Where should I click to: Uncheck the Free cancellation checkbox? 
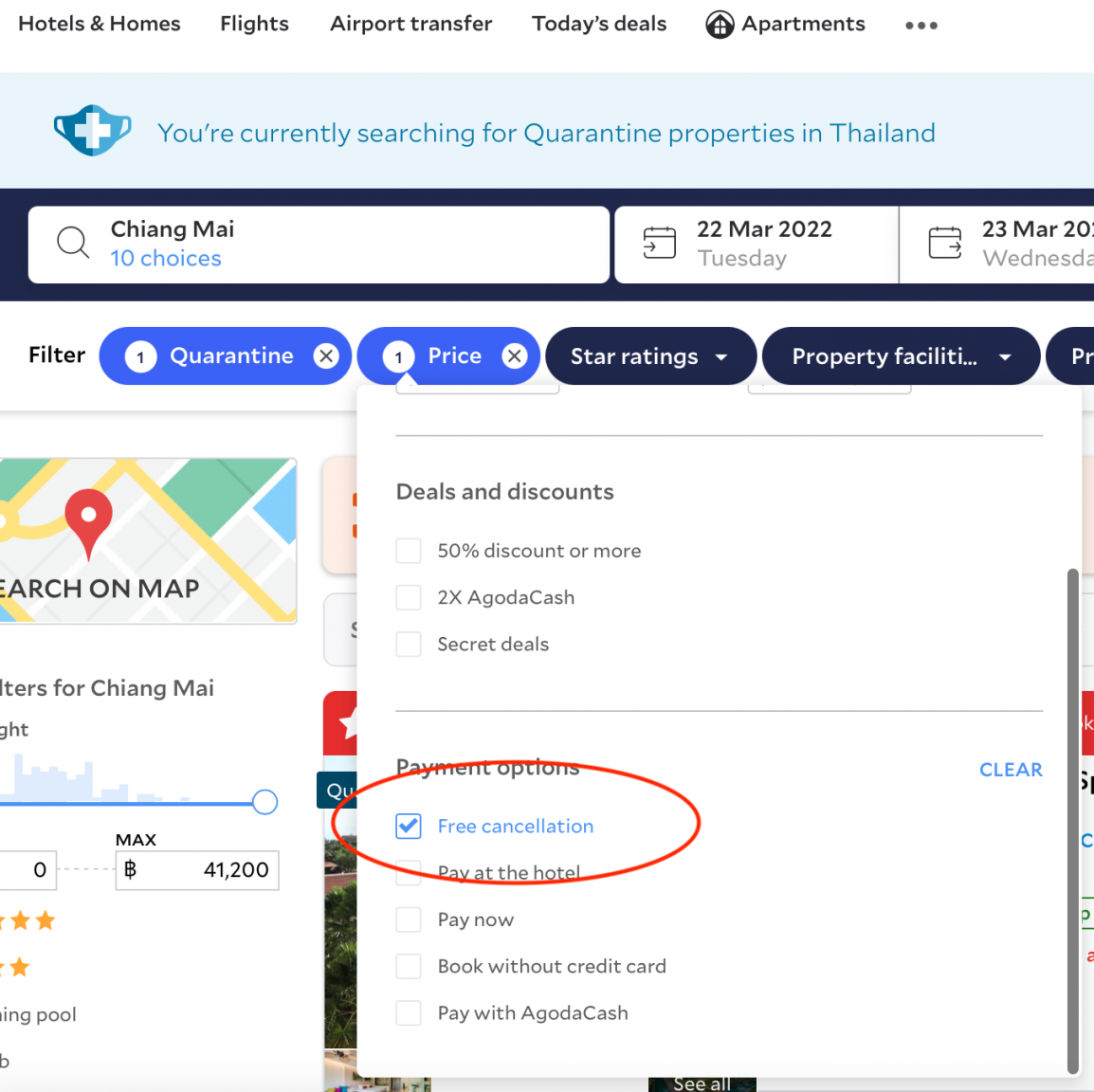[x=409, y=827]
